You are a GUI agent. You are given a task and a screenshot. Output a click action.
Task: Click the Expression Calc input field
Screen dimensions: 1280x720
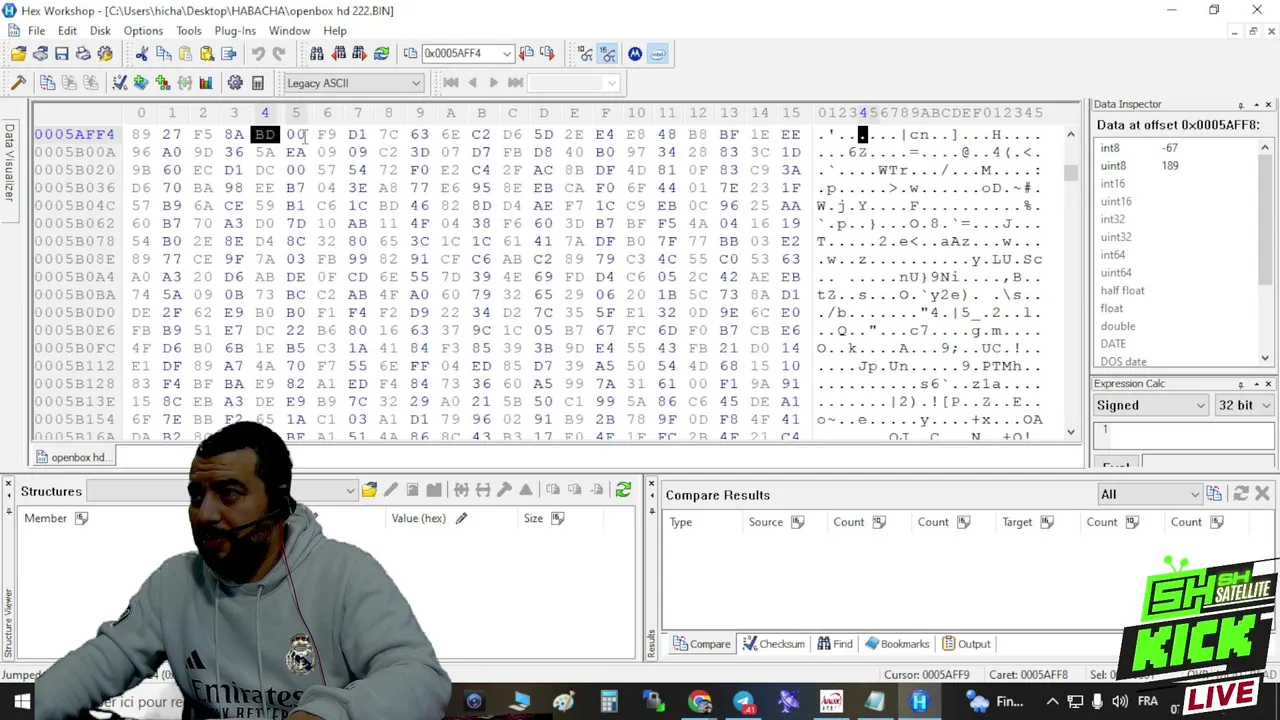pos(1184,436)
